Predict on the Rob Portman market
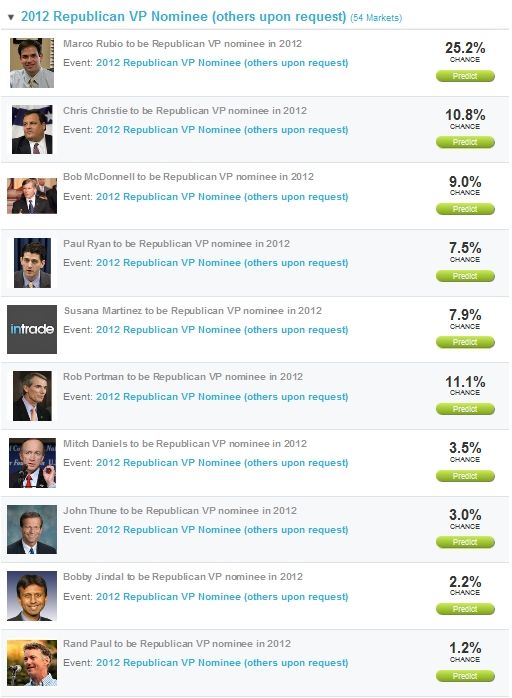The height and width of the screenshot is (698, 512). pyautogui.click(x=465, y=409)
